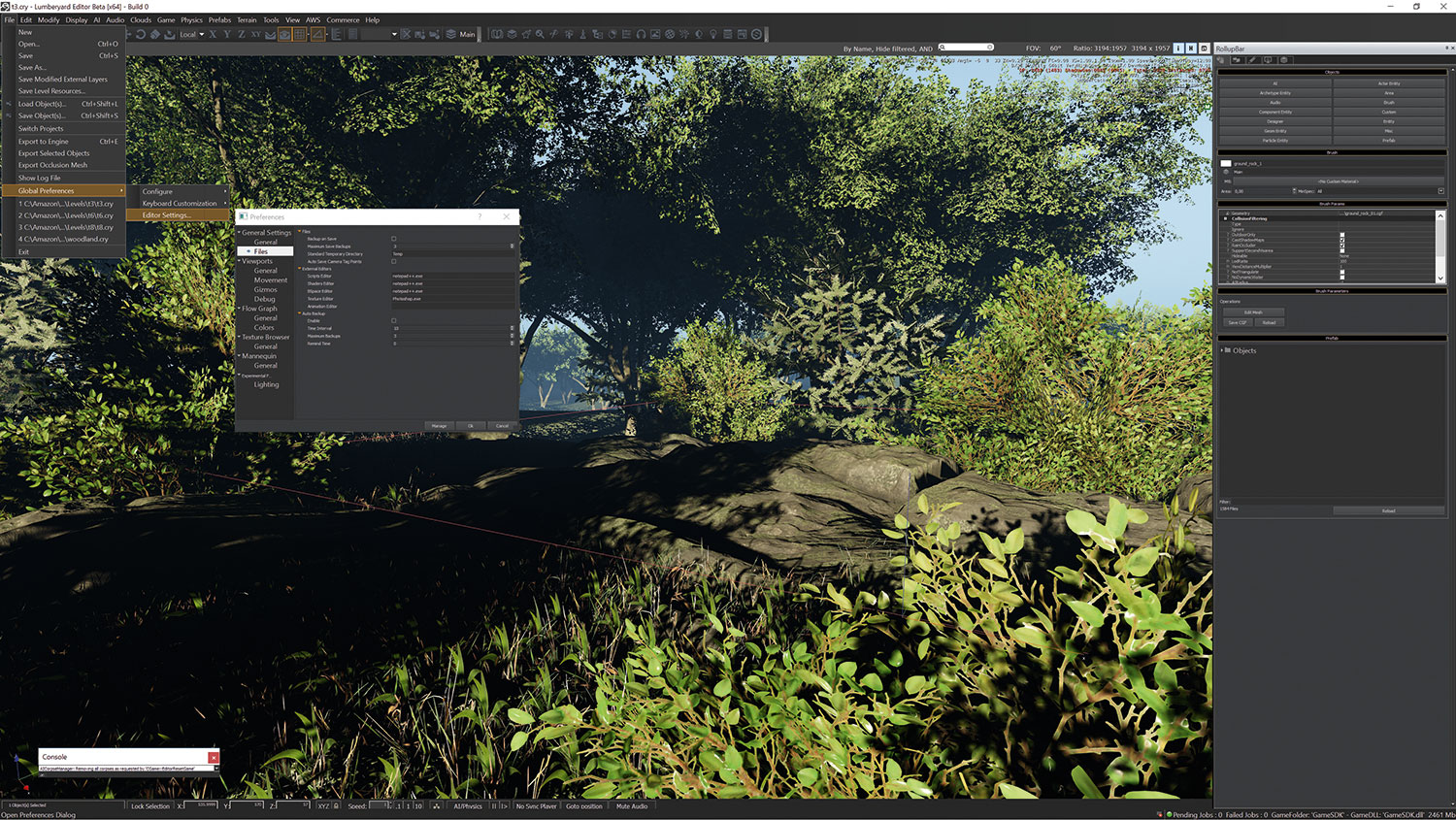Click the Prefab object type button
This screenshot has height=820, width=1456.
(1389, 141)
